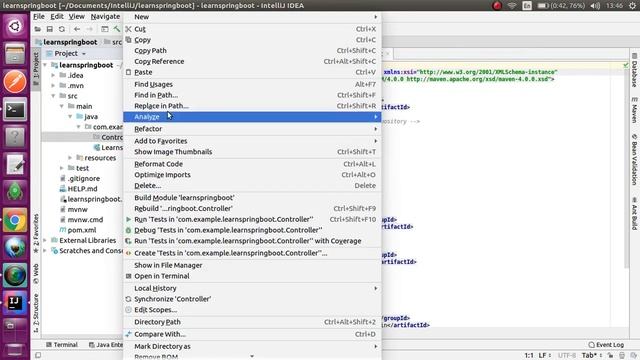Launch Google Chrome from the dock
The width and height of the screenshot is (640, 360).
[x=15, y=220]
